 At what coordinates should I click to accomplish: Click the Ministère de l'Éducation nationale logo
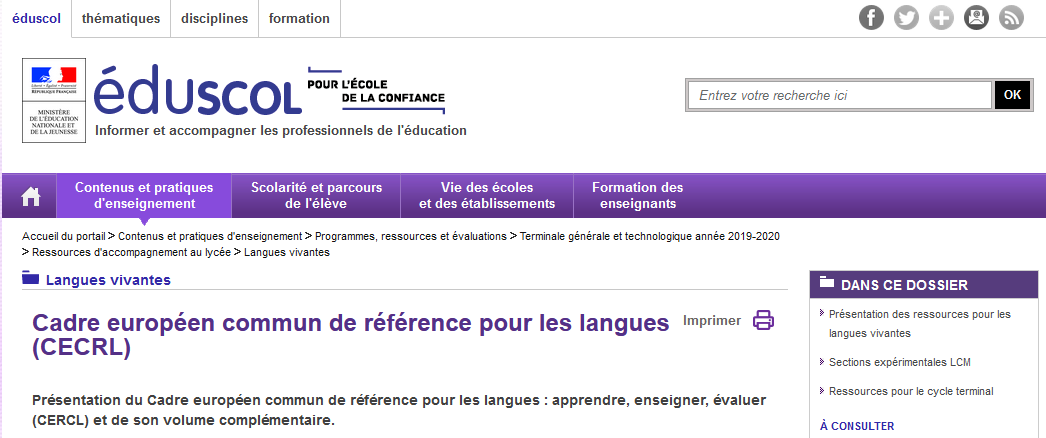point(54,100)
